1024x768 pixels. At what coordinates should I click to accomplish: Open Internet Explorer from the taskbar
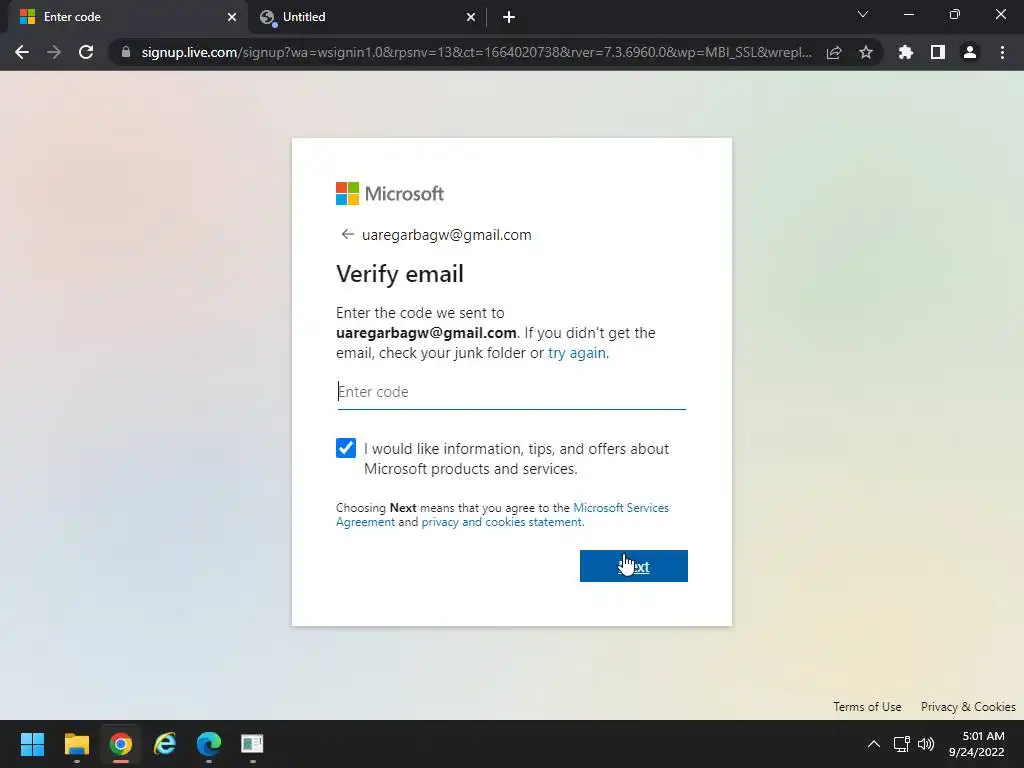pyautogui.click(x=165, y=744)
